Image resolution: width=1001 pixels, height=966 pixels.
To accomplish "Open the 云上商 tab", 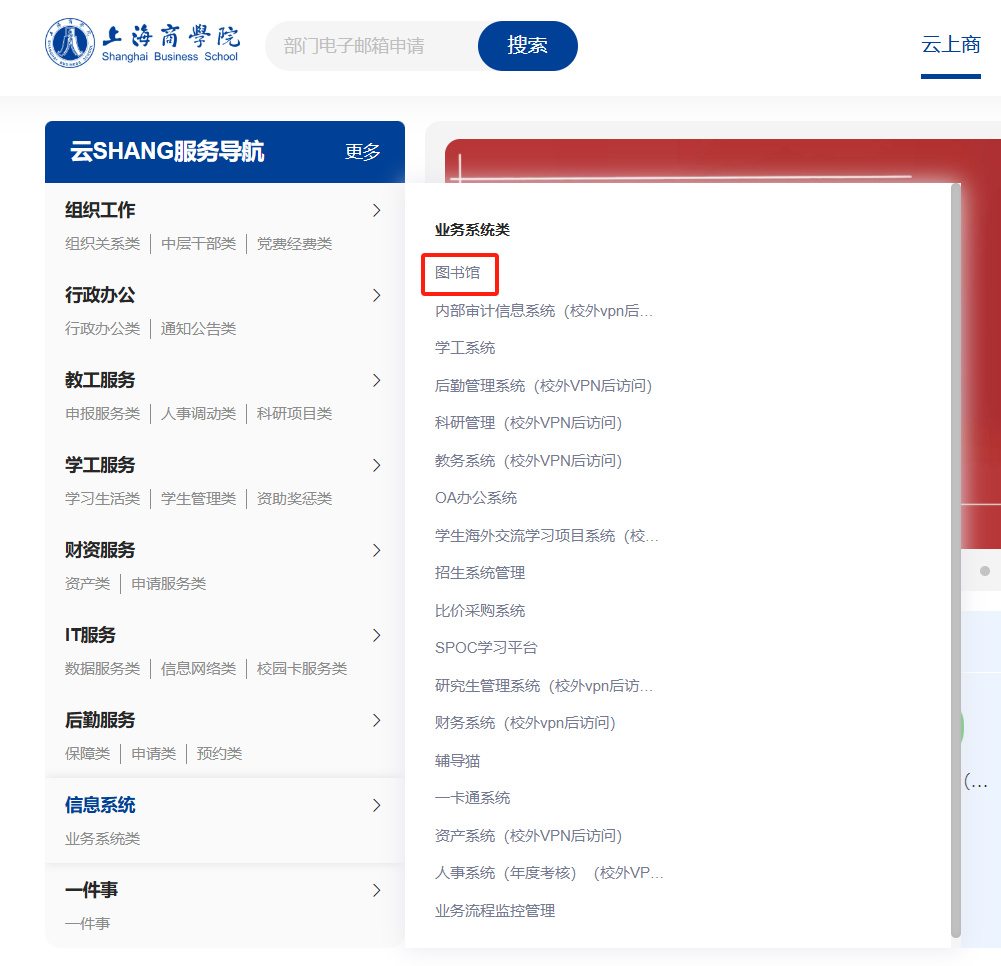I will point(950,44).
